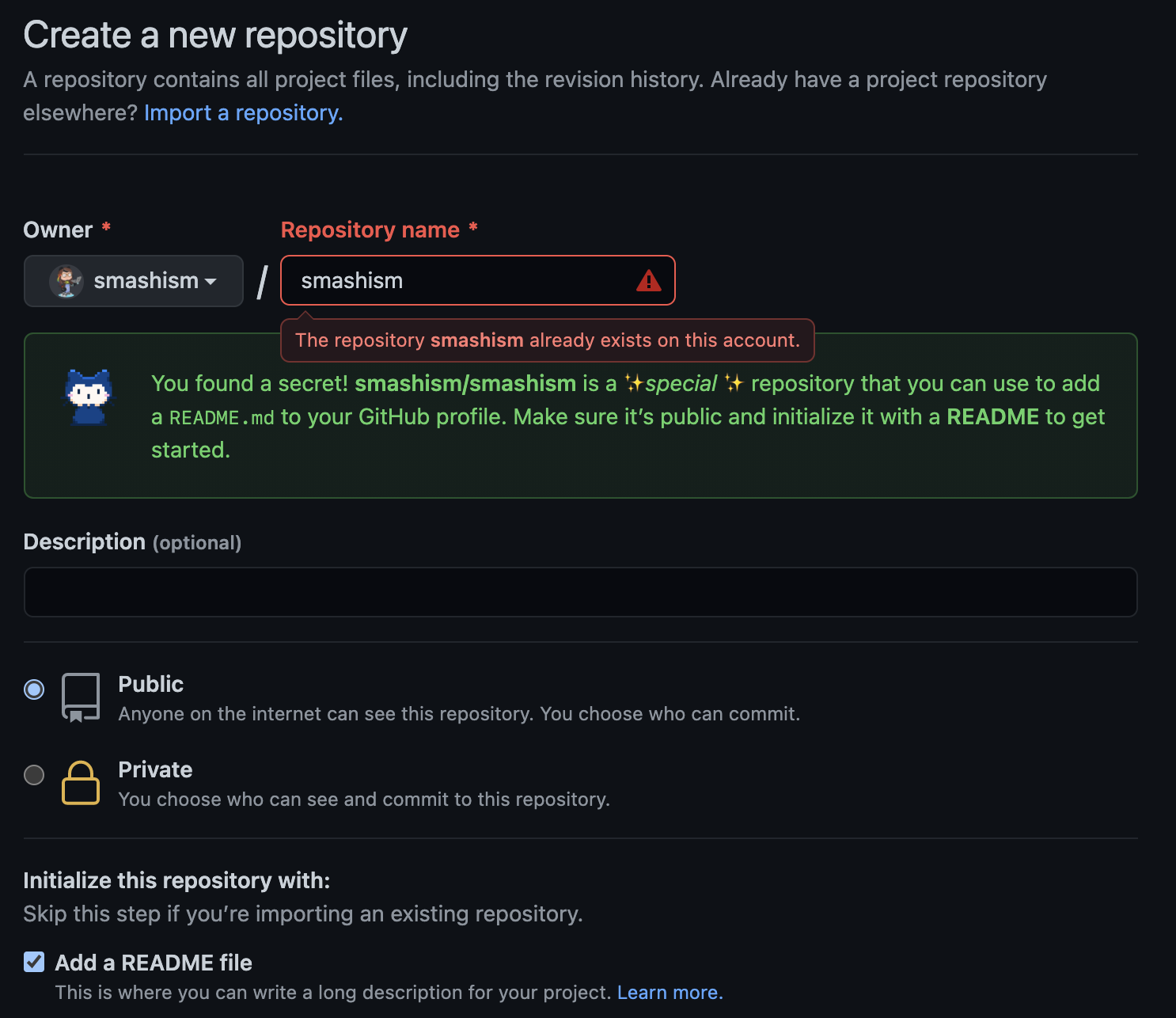Click the Description text field
This screenshot has height=1018, width=1176.
580,592
